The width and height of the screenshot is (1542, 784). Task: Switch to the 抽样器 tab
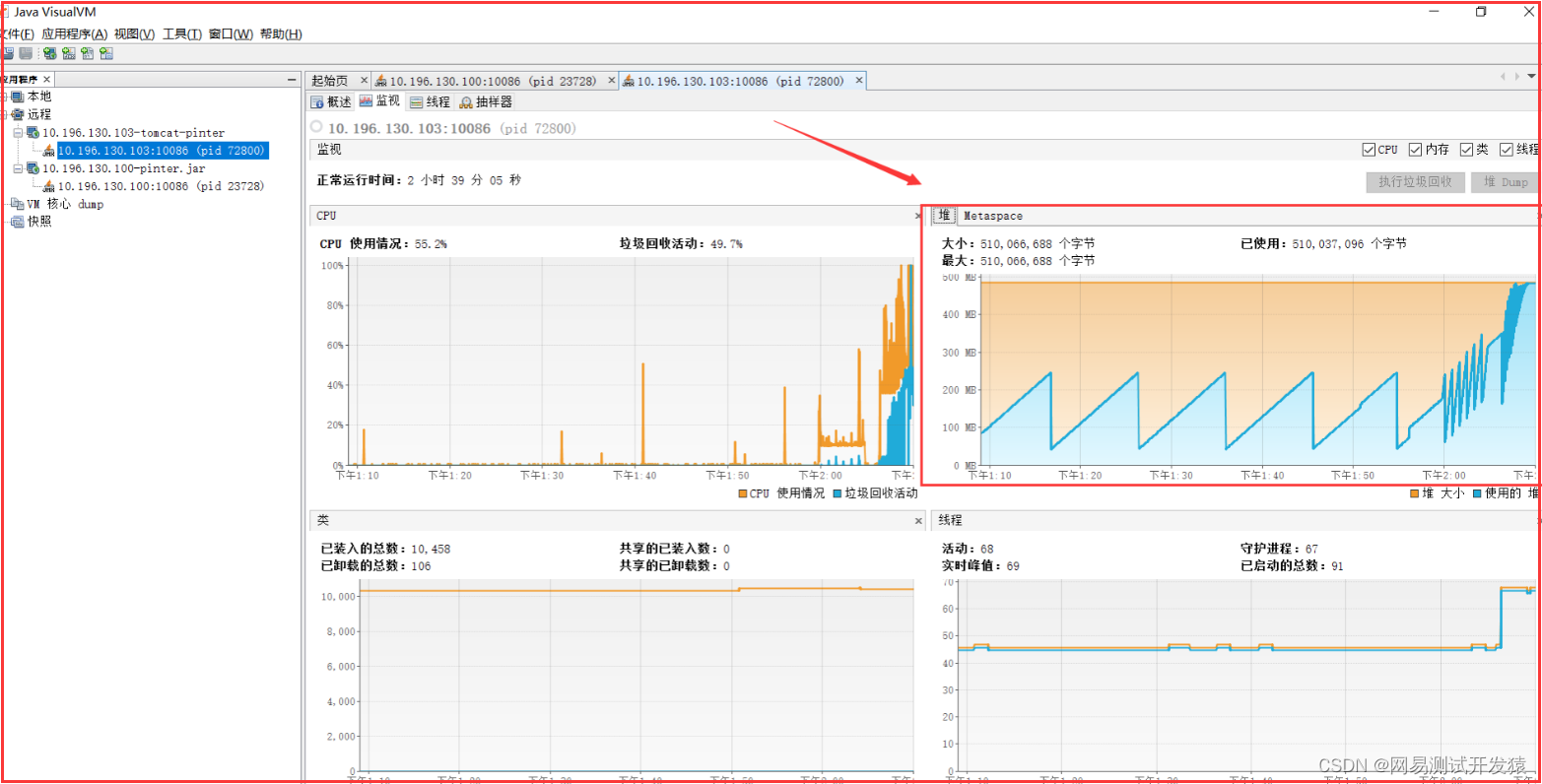point(486,101)
